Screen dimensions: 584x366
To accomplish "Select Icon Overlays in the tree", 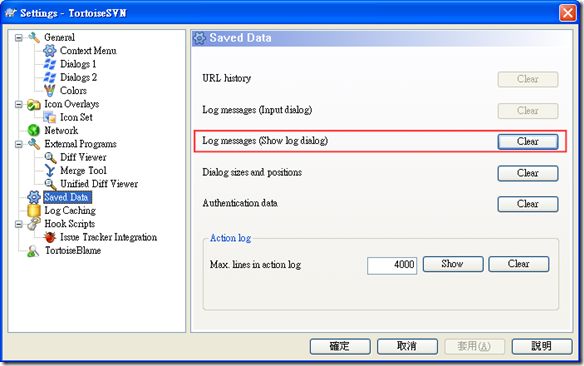I will [x=72, y=104].
